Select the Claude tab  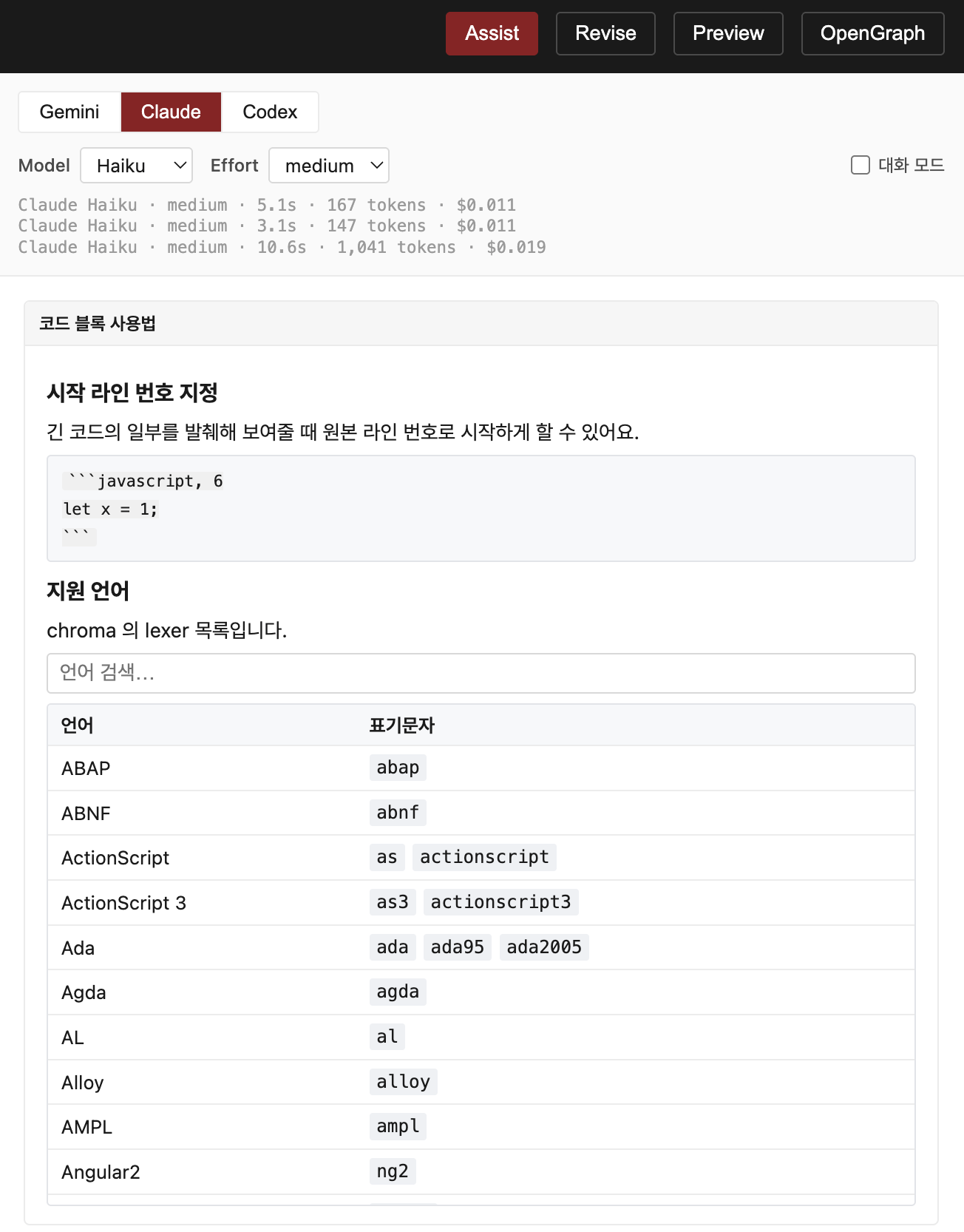171,112
